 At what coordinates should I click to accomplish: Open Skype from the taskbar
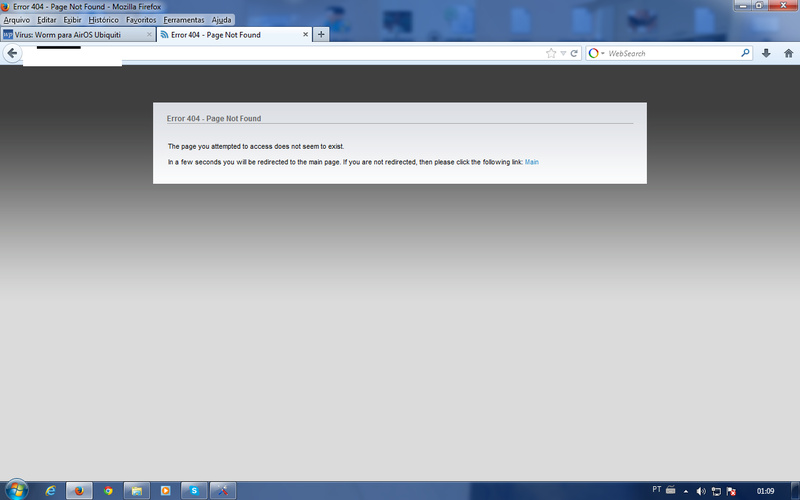point(194,491)
